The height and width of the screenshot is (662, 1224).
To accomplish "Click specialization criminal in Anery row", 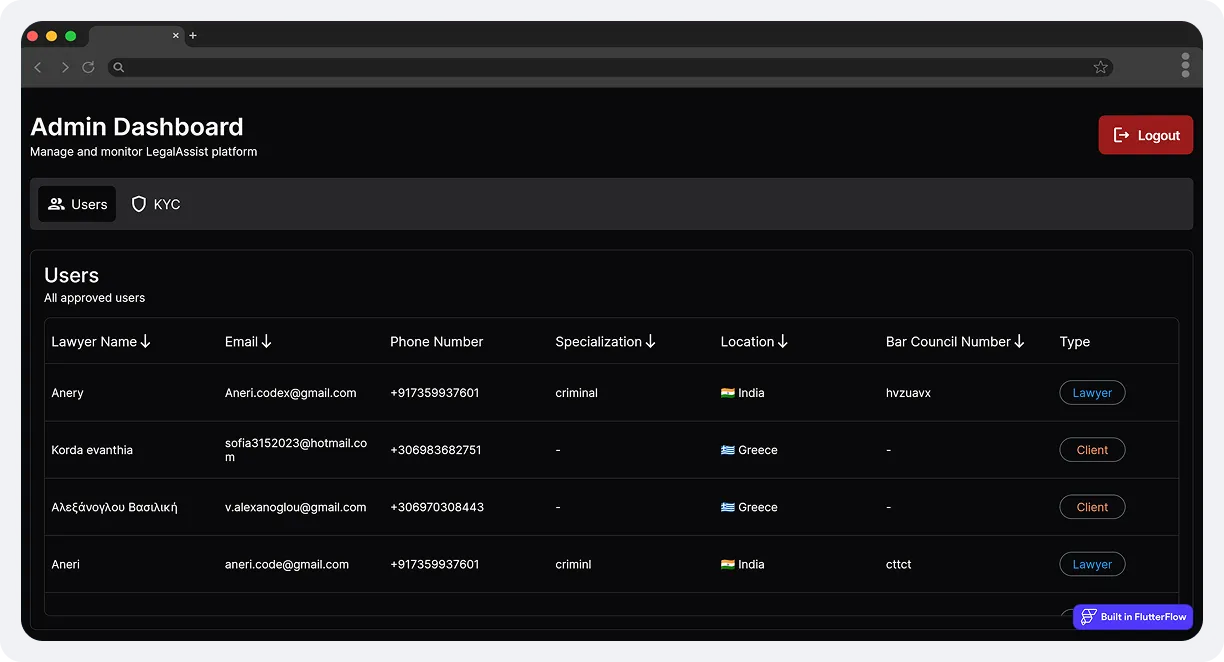I will point(576,393).
